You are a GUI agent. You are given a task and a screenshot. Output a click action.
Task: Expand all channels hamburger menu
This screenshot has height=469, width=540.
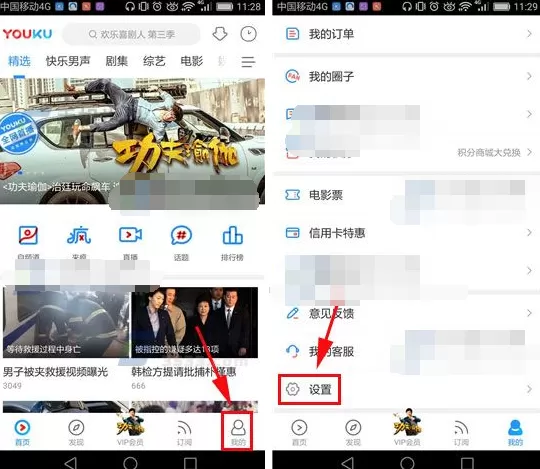[x=248, y=62]
